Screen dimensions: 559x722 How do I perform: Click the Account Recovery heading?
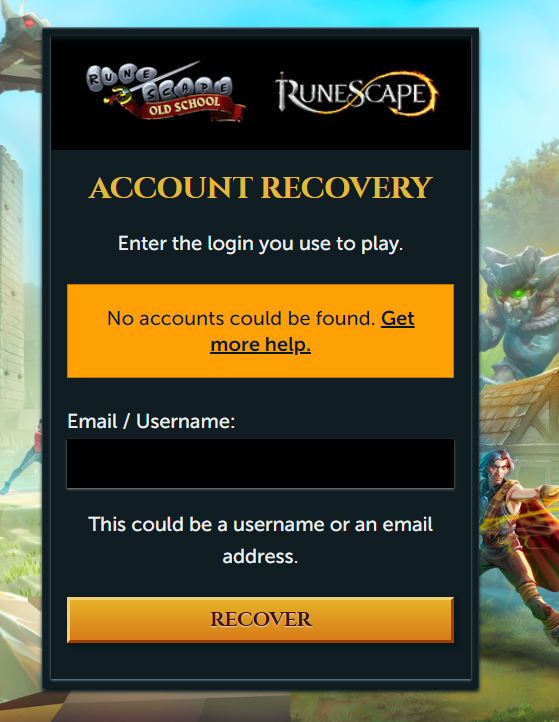coord(260,188)
